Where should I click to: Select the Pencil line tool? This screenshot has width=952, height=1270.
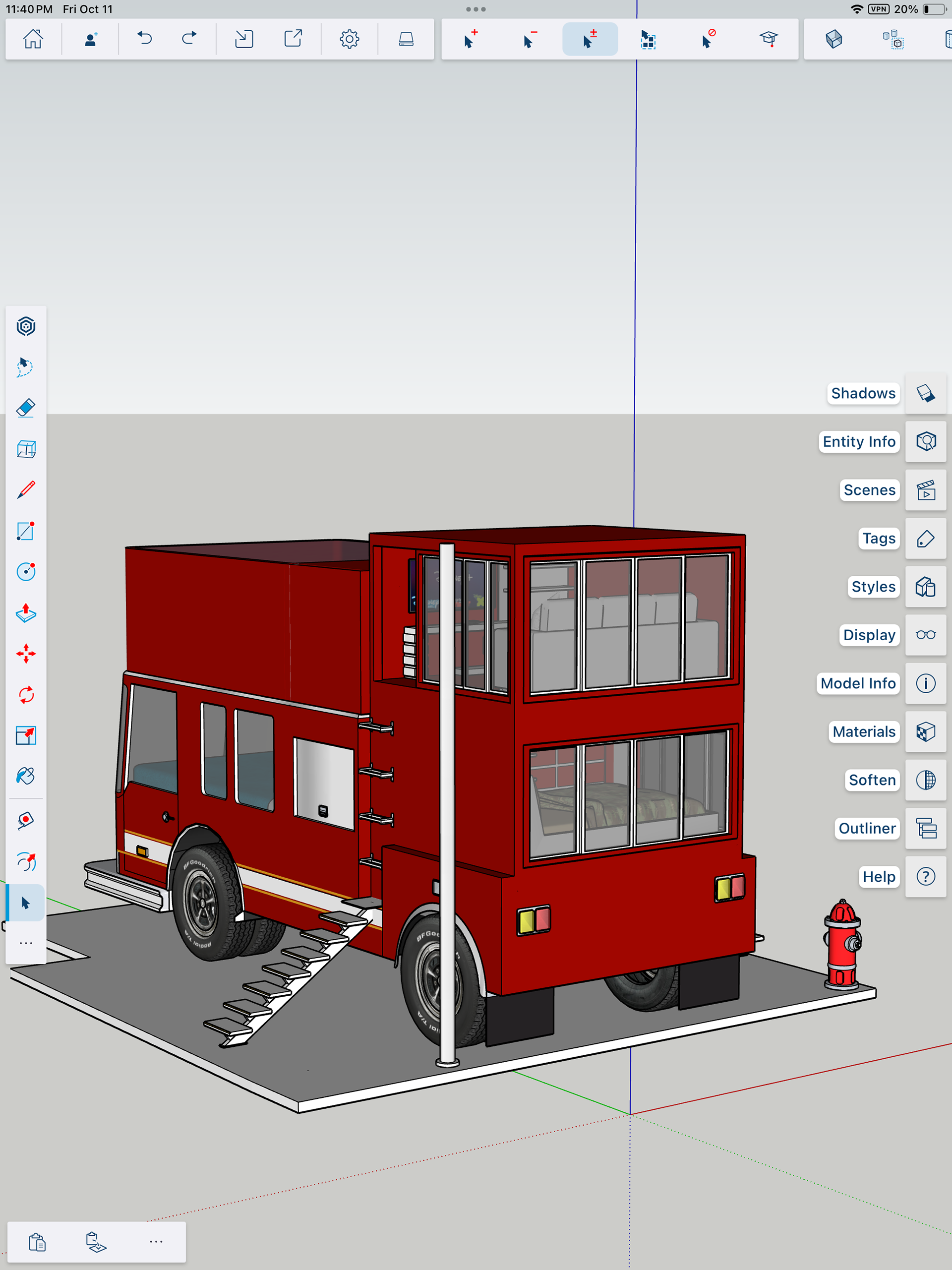pos(26,490)
